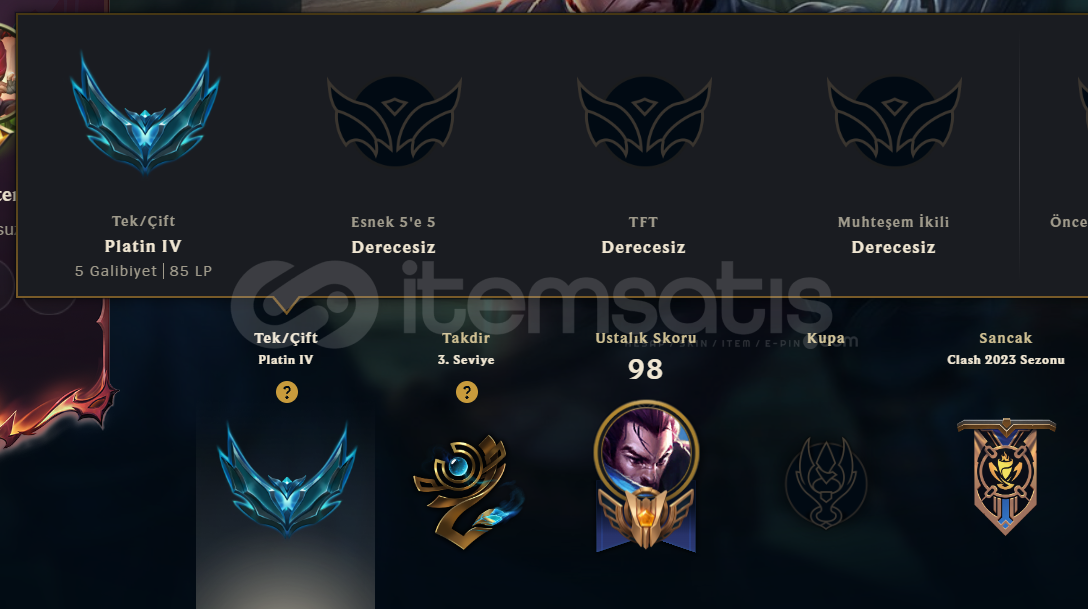Click the Derecesiz label under TFT

pos(643,247)
